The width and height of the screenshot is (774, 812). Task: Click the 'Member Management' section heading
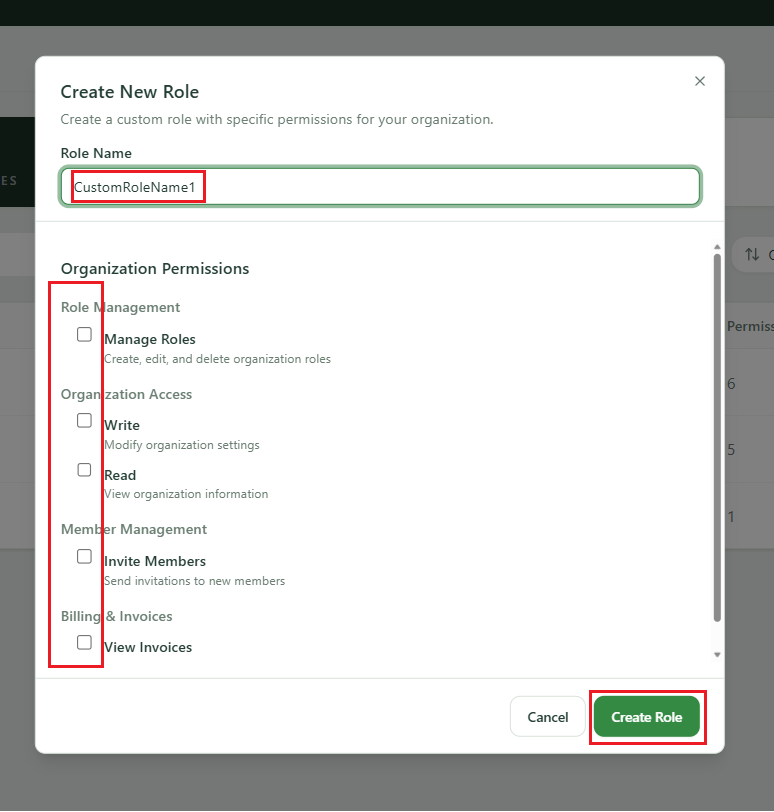coord(134,529)
